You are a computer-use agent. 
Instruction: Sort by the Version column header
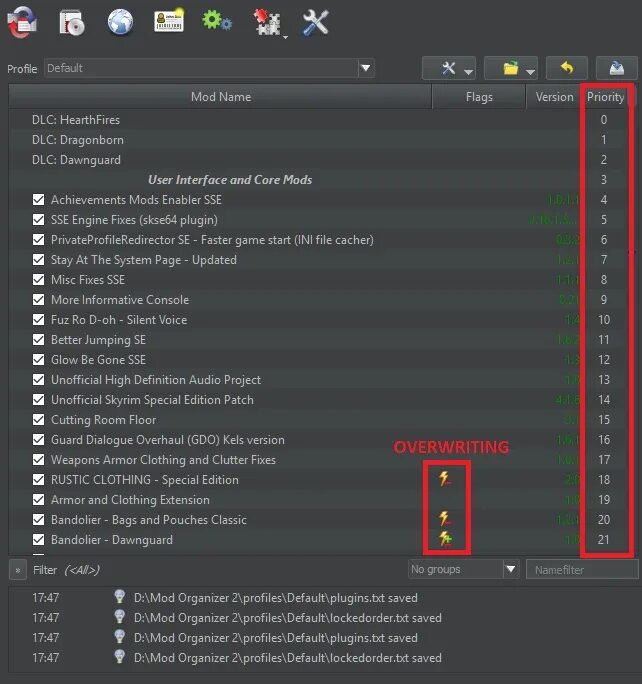pos(554,96)
